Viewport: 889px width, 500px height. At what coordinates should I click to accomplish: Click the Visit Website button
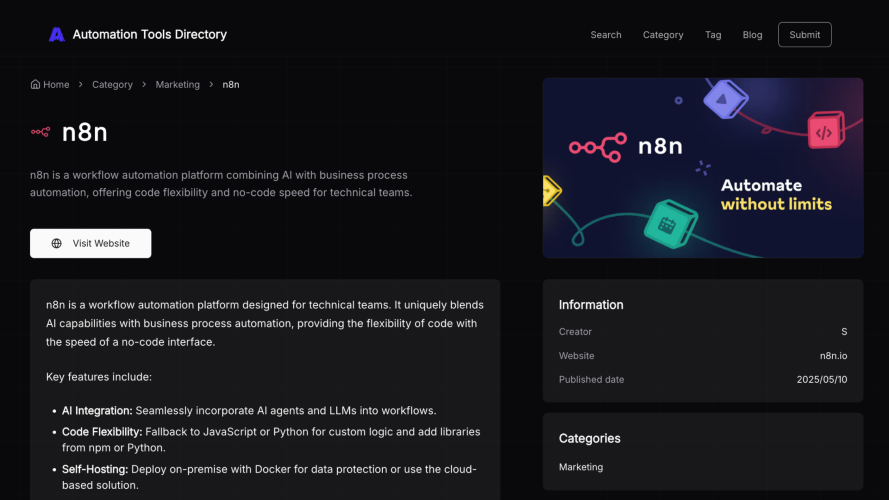(x=91, y=243)
